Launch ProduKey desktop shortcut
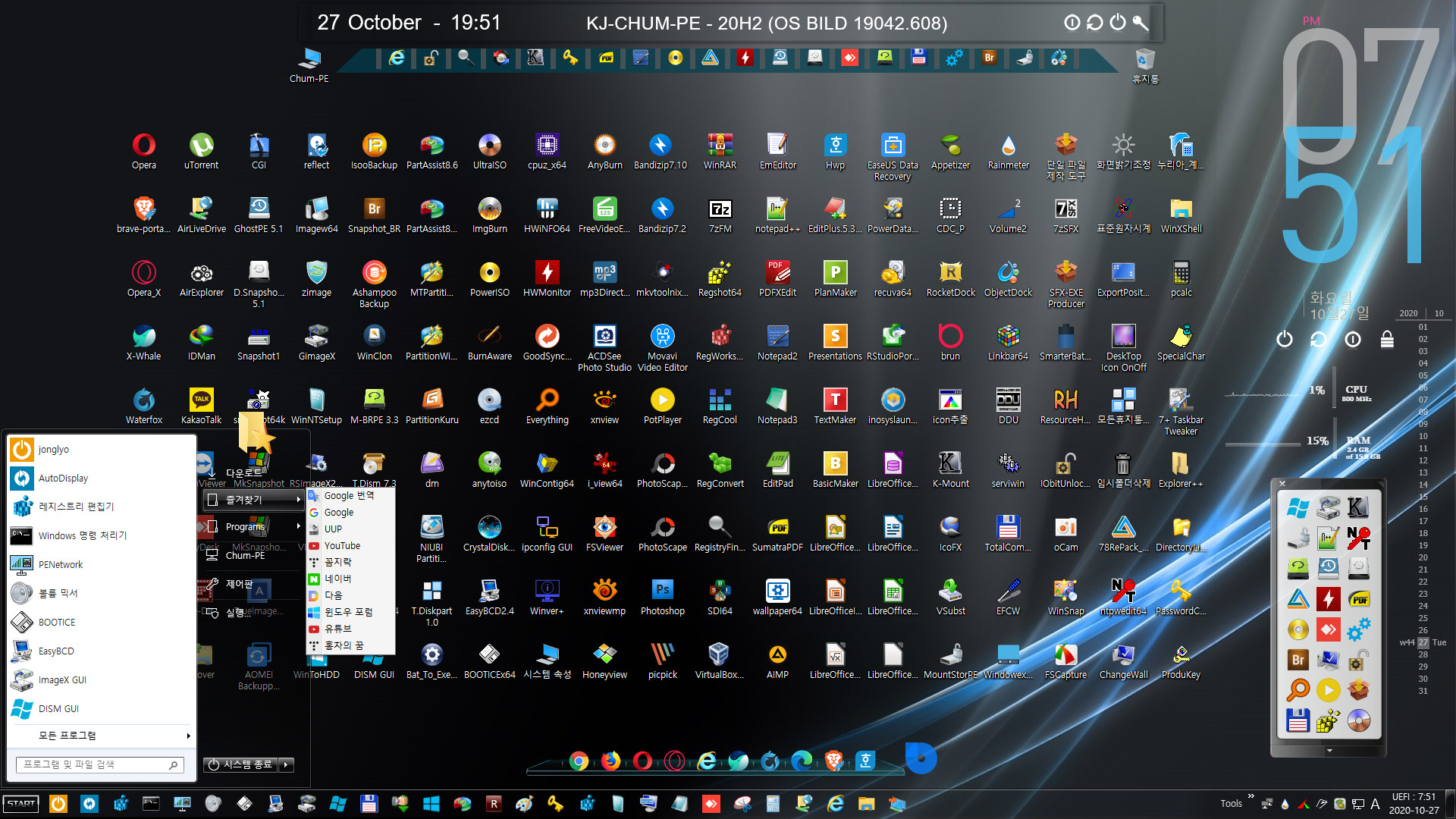 click(x=1181, y=661)
